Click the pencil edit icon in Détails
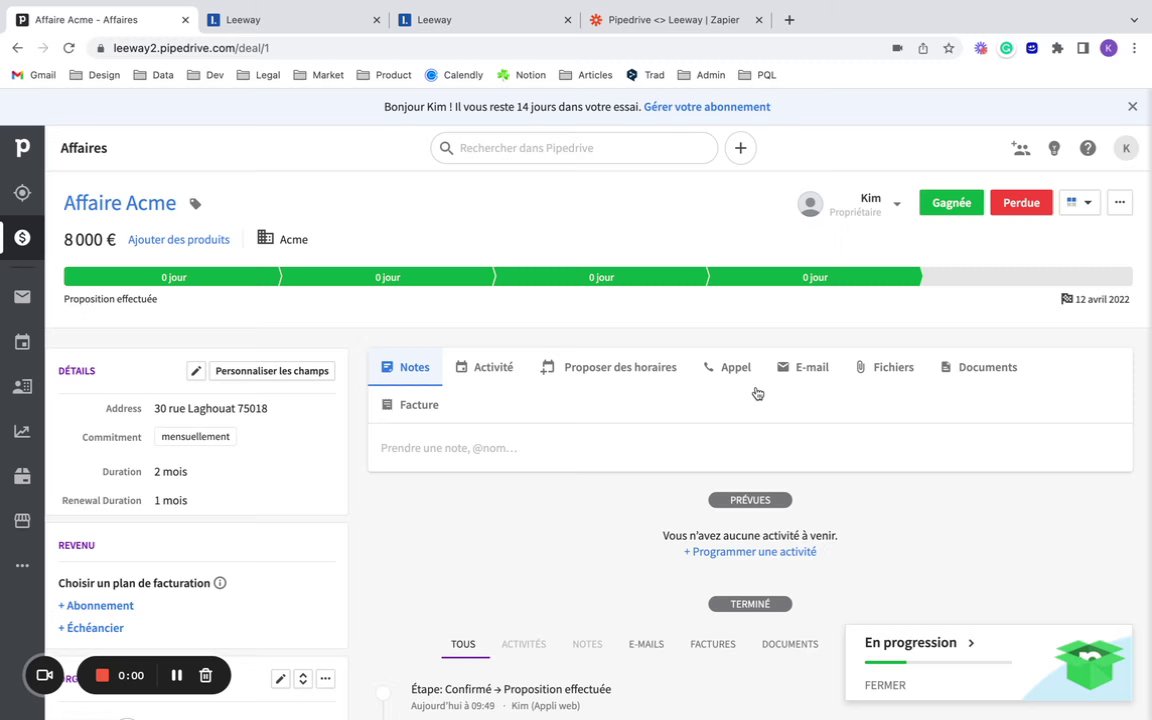This screenshot has height=720, width=1152. tap(196, 371)
